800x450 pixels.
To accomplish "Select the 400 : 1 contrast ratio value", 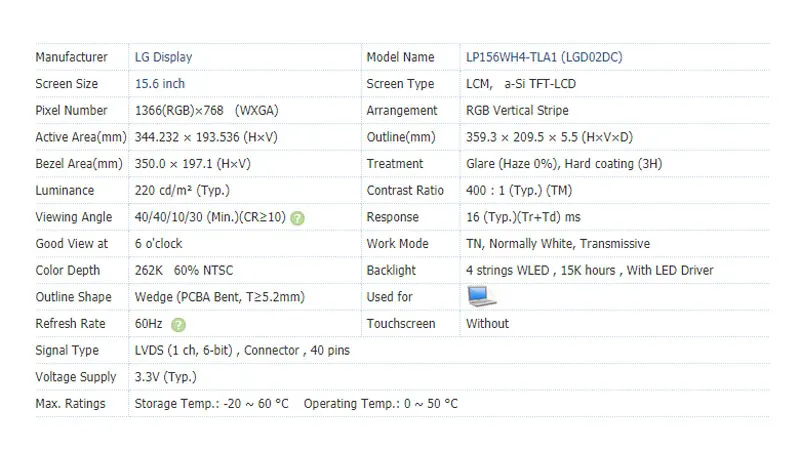I will pyautogui.click(x=519, y=190).
